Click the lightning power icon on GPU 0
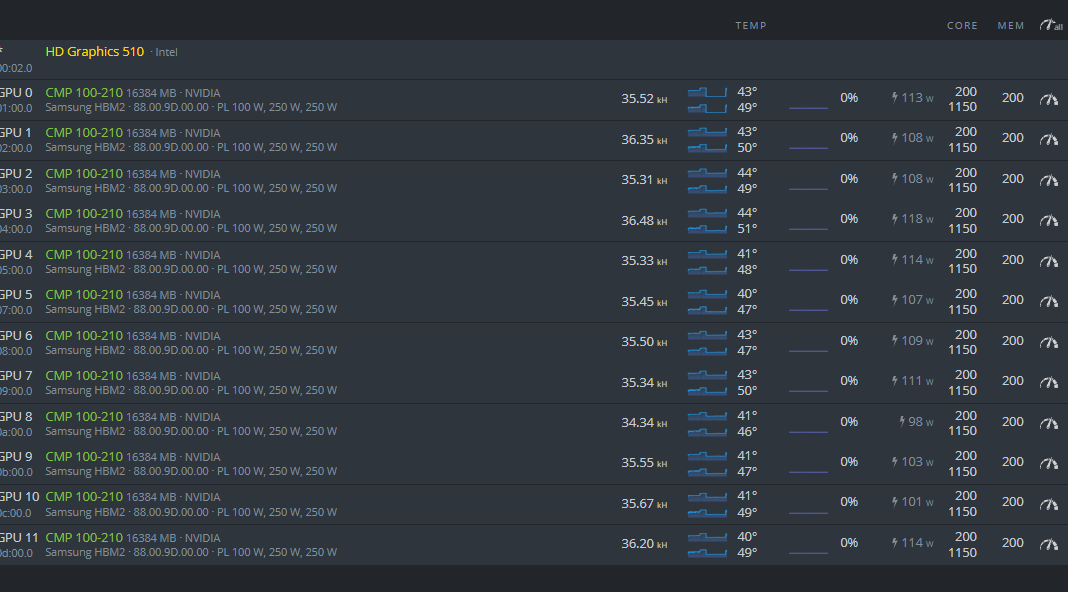The height and width of the screenshot is (592, 1068). tap(895, 98)
